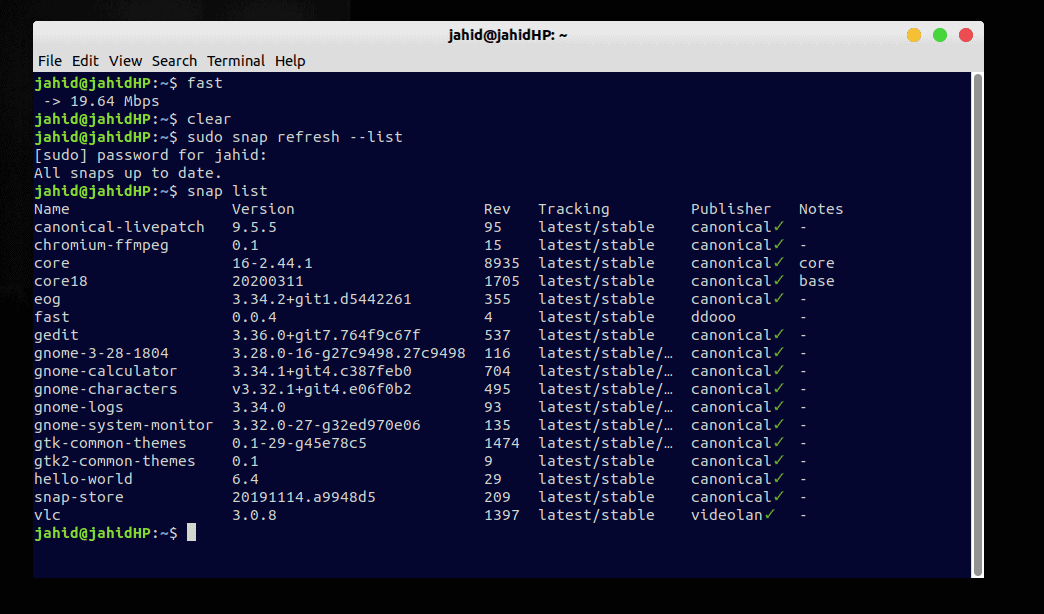Click '[sudo] password for jahid:' line
The width and height of the screenshot is (1044, 614).
tap(150, 155)
